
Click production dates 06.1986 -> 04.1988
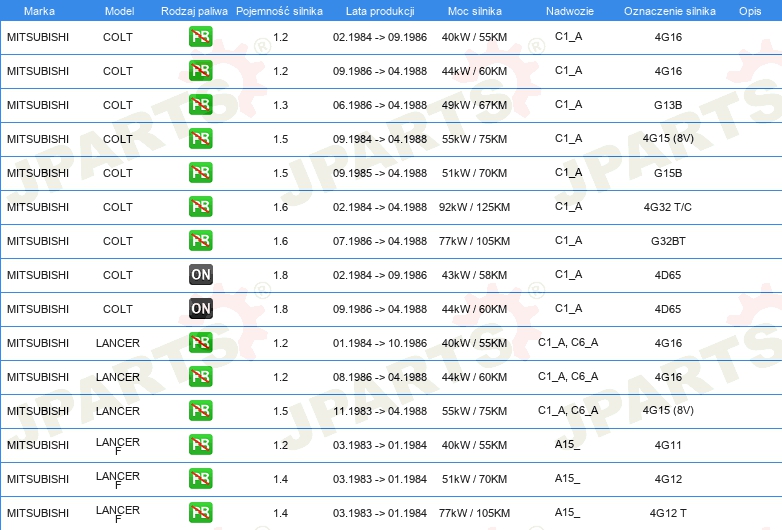pos(380,105)
